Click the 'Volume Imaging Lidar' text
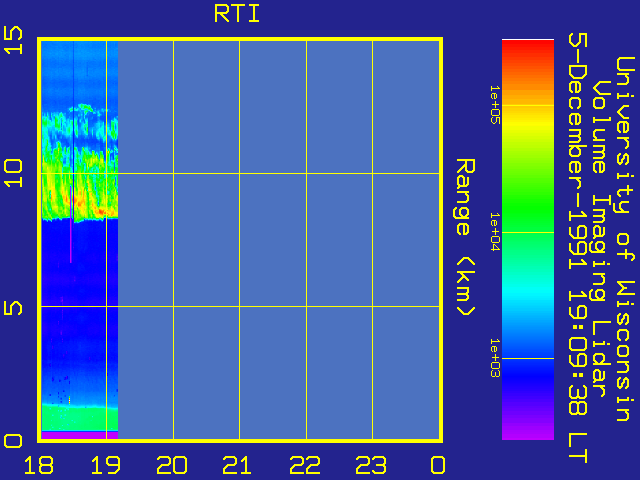640x480 pixels. click(602, 238)
